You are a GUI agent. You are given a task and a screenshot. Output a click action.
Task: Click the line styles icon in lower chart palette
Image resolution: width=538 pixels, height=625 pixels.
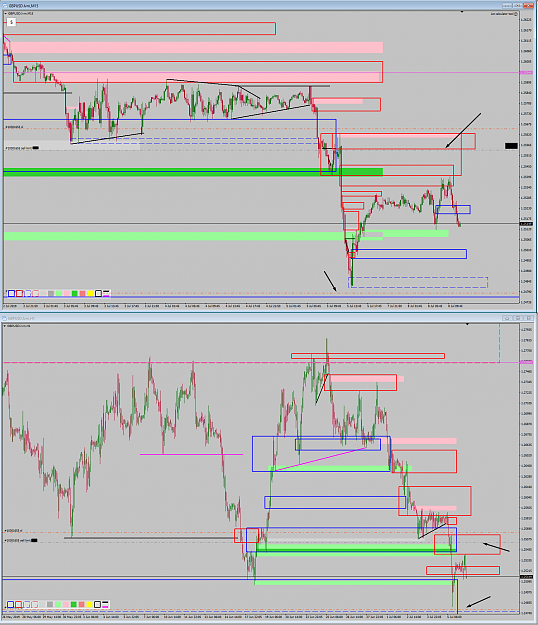105,604
